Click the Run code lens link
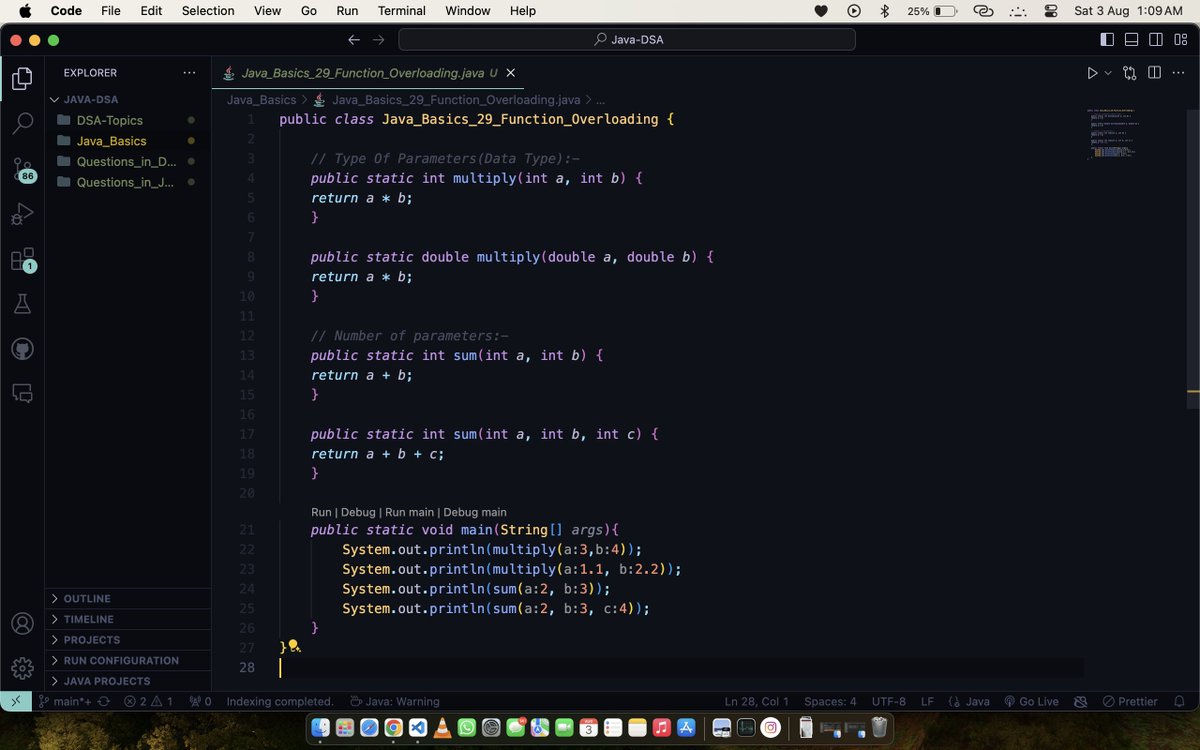 (321, 512)
